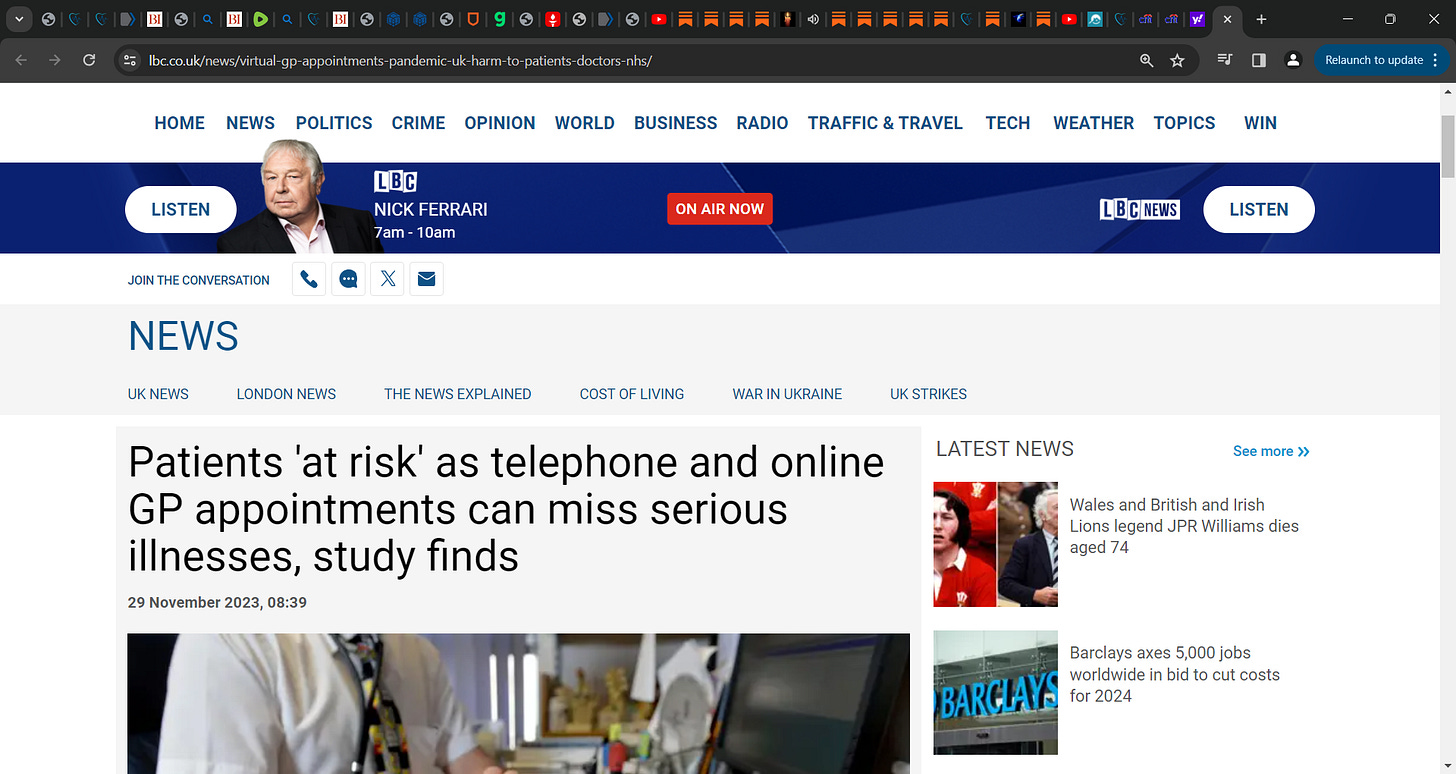Click the phone call icon
The height and width of the screenshot is (774, 1456).
coord(309,279)
